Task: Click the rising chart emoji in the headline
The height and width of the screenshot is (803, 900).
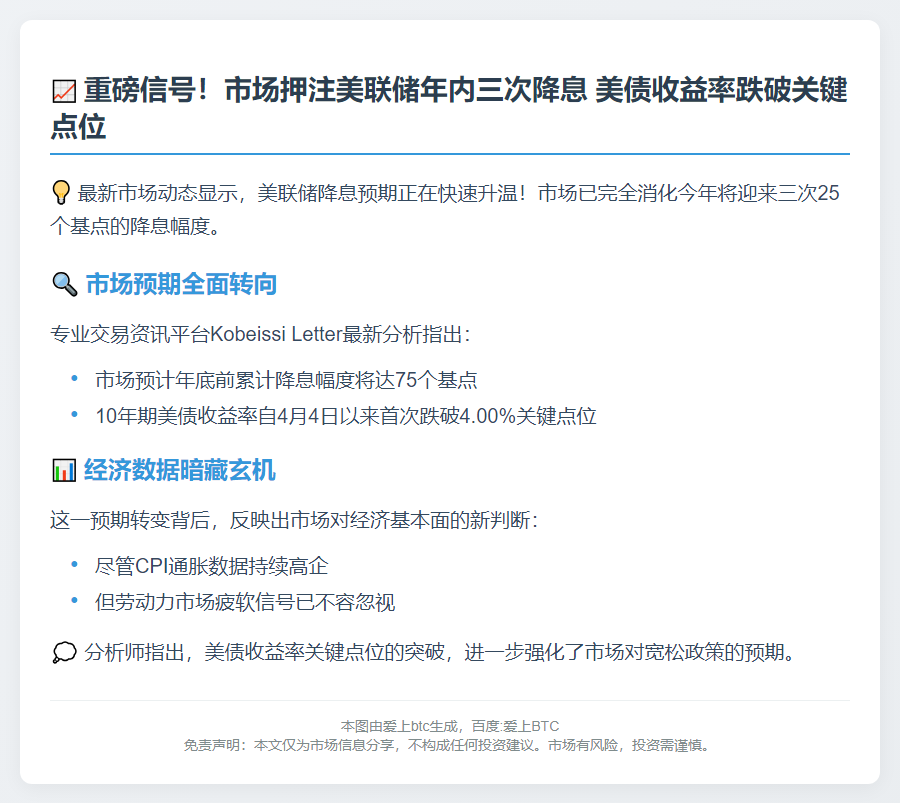Action: (x=64, y=91)
